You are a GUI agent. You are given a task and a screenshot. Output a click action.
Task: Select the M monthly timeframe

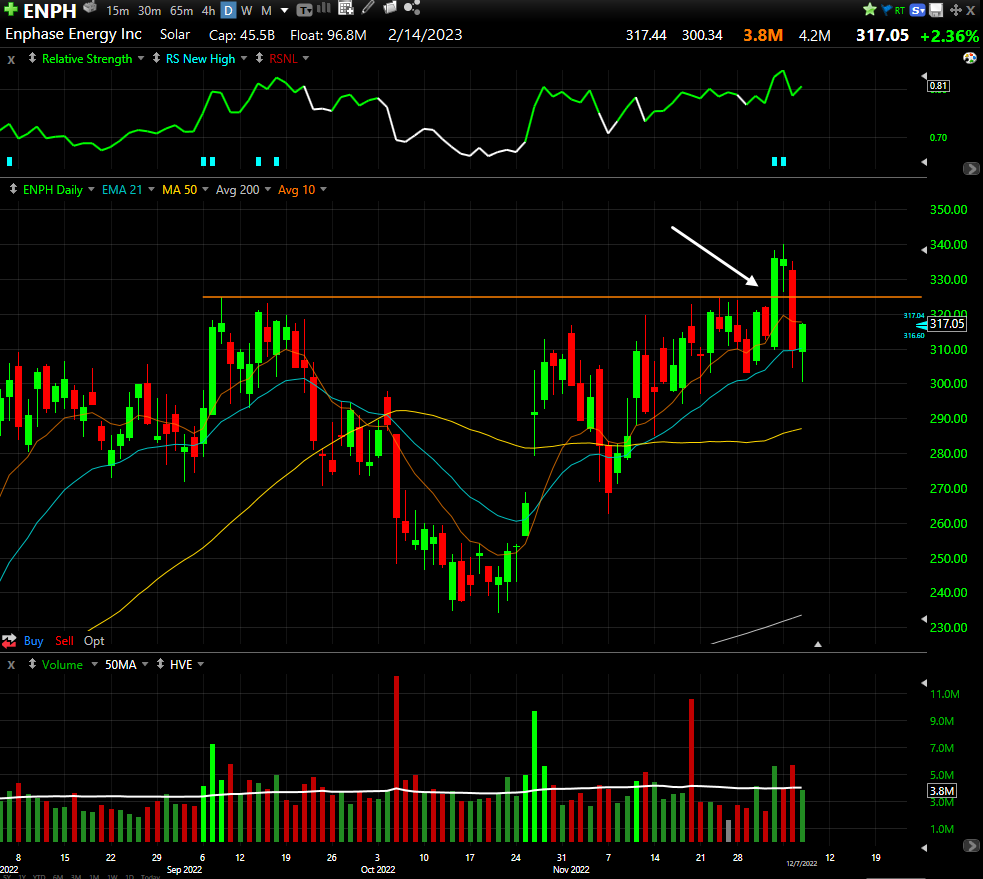pyautogui.click(x=266, y=11)
